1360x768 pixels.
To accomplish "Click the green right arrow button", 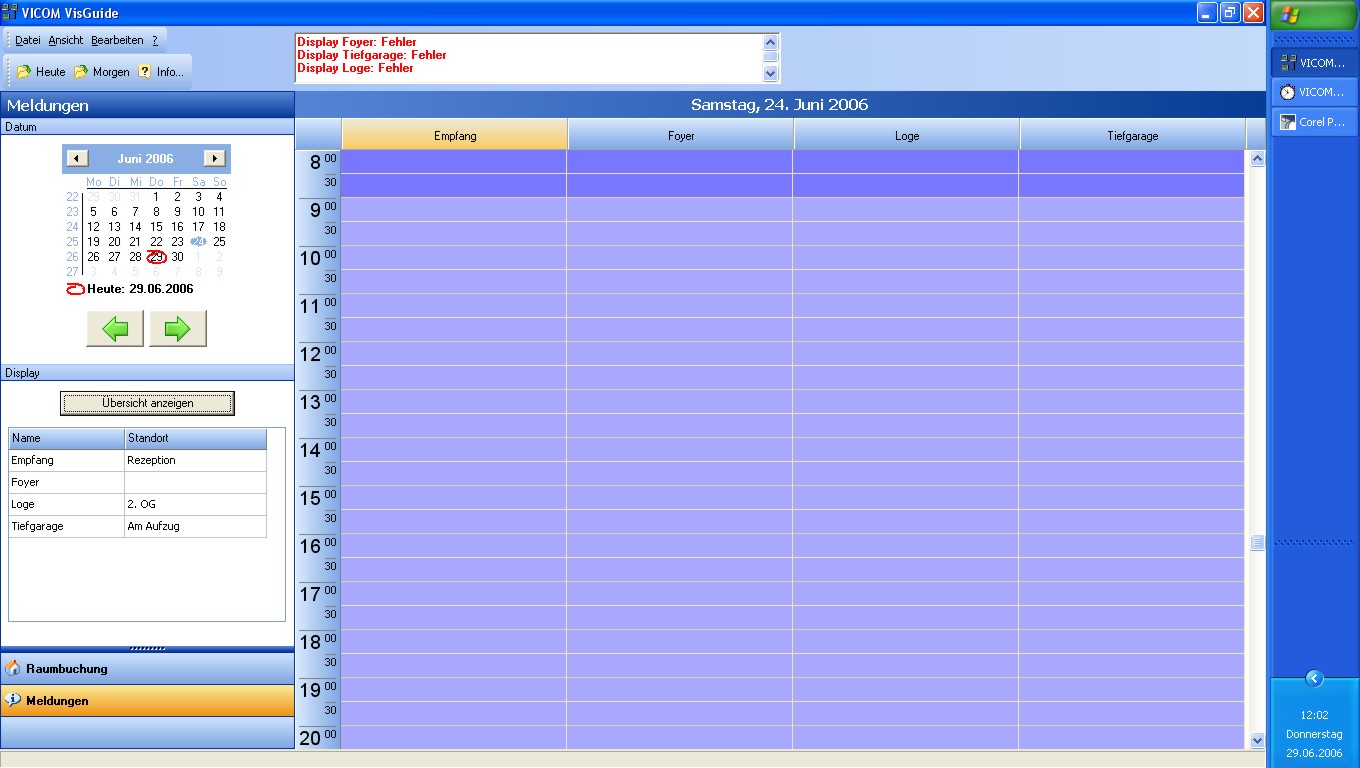I will point(177,328).
